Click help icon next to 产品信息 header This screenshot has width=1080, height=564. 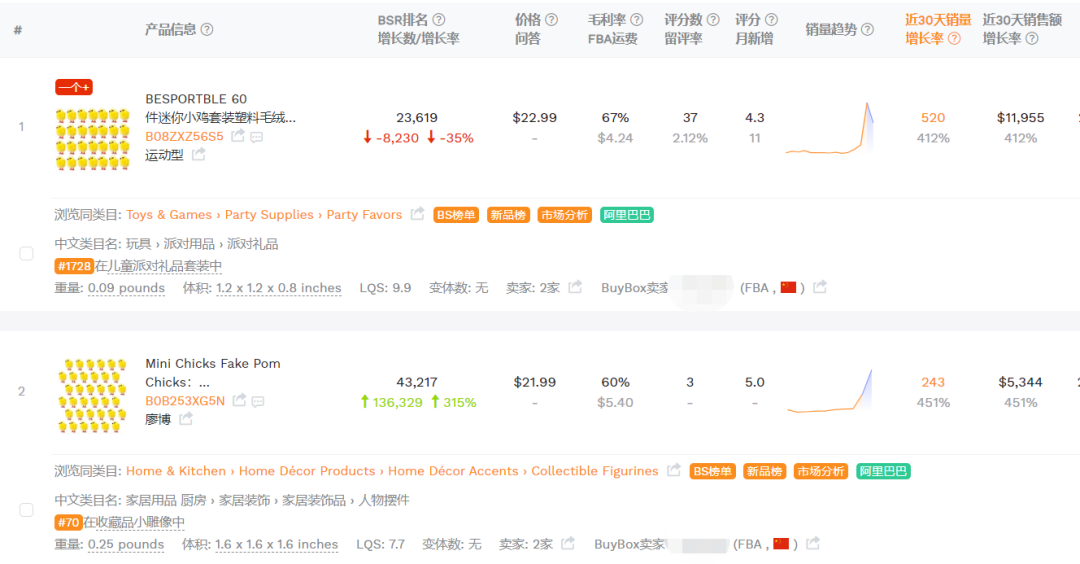207,29
